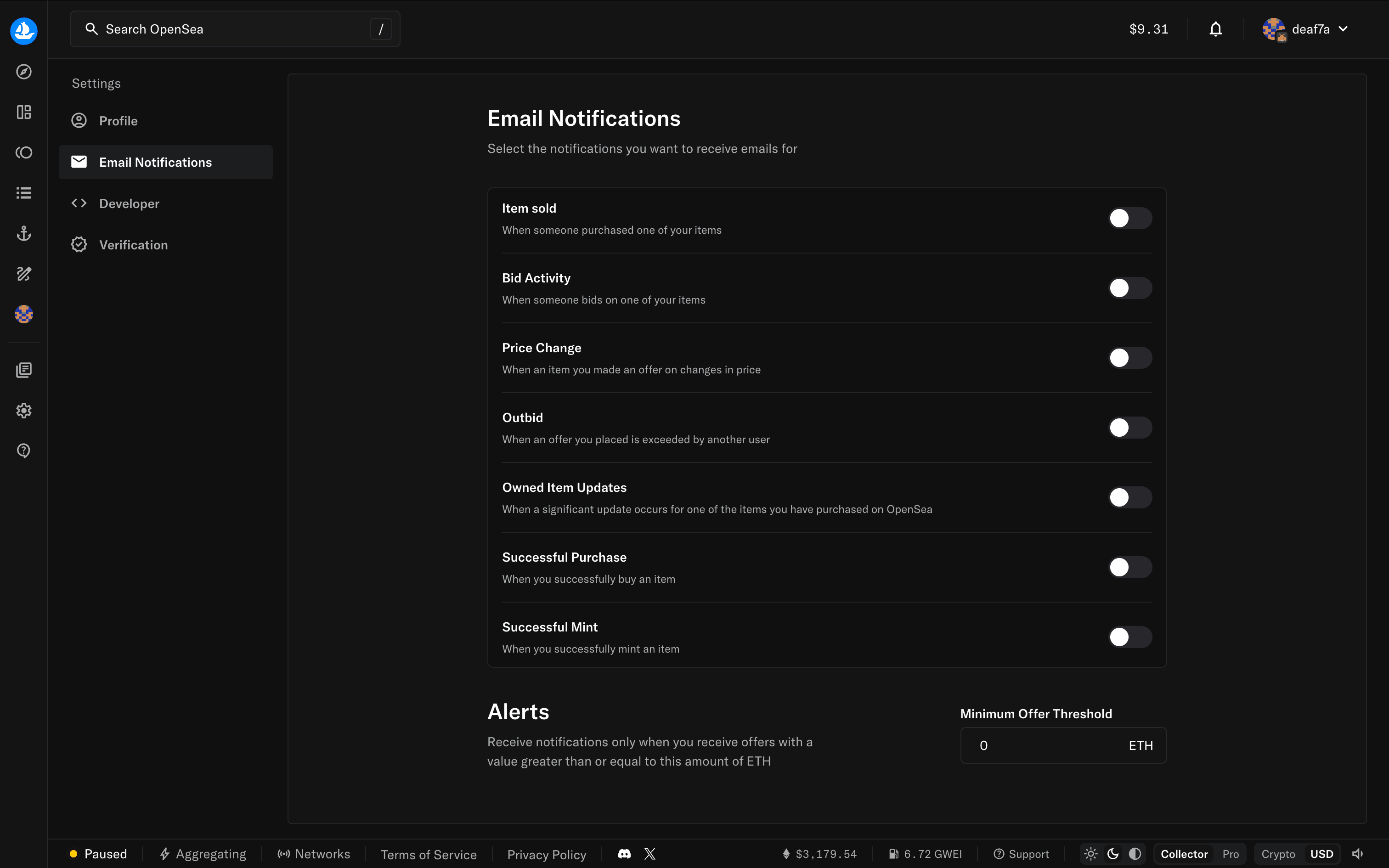
Task: Switch to dark mode moon icon
Action: pos(1112,854)
